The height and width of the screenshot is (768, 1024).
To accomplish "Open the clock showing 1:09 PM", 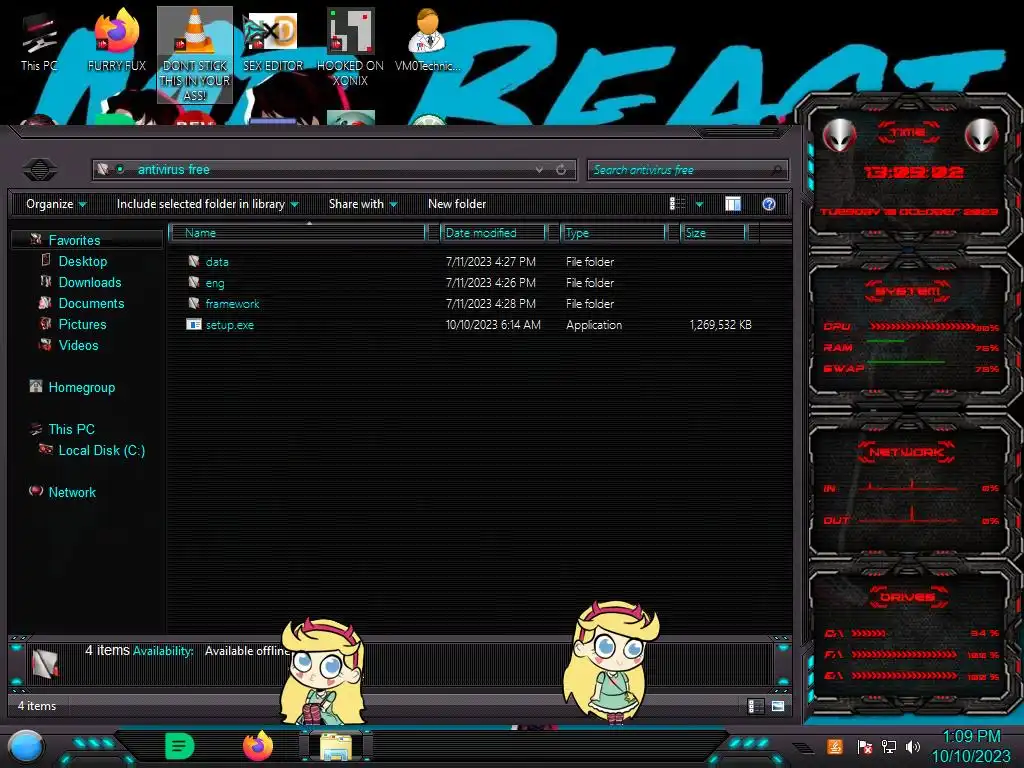I will click(971, 746).
